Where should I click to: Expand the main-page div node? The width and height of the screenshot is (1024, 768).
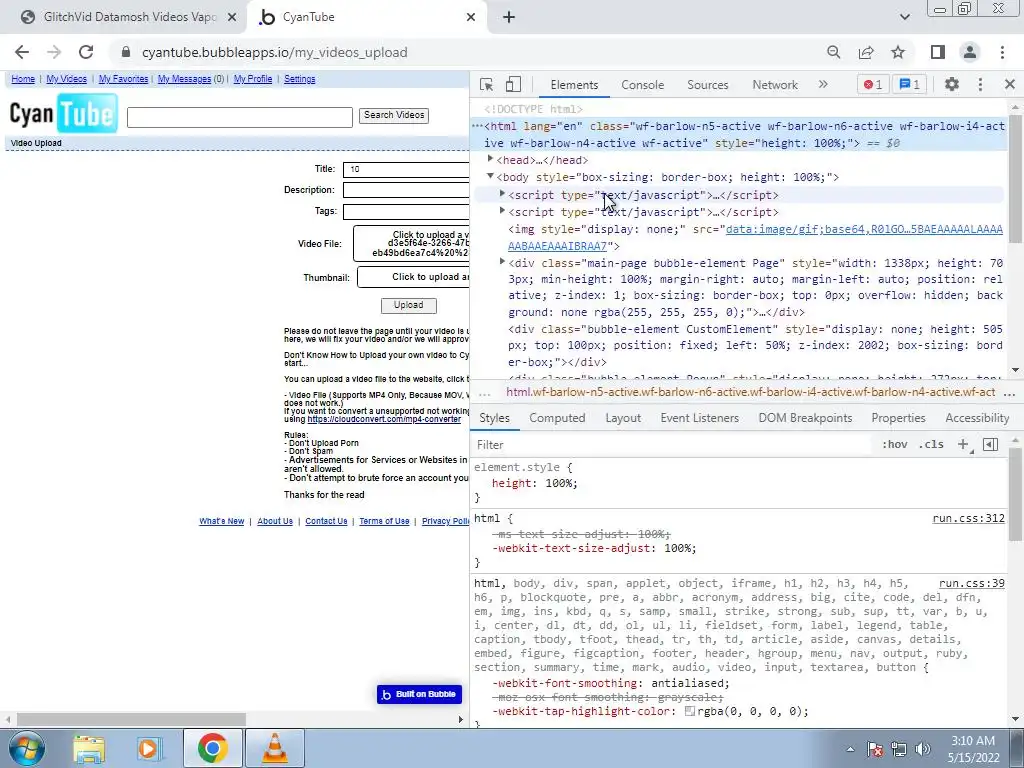coord(502,262)
